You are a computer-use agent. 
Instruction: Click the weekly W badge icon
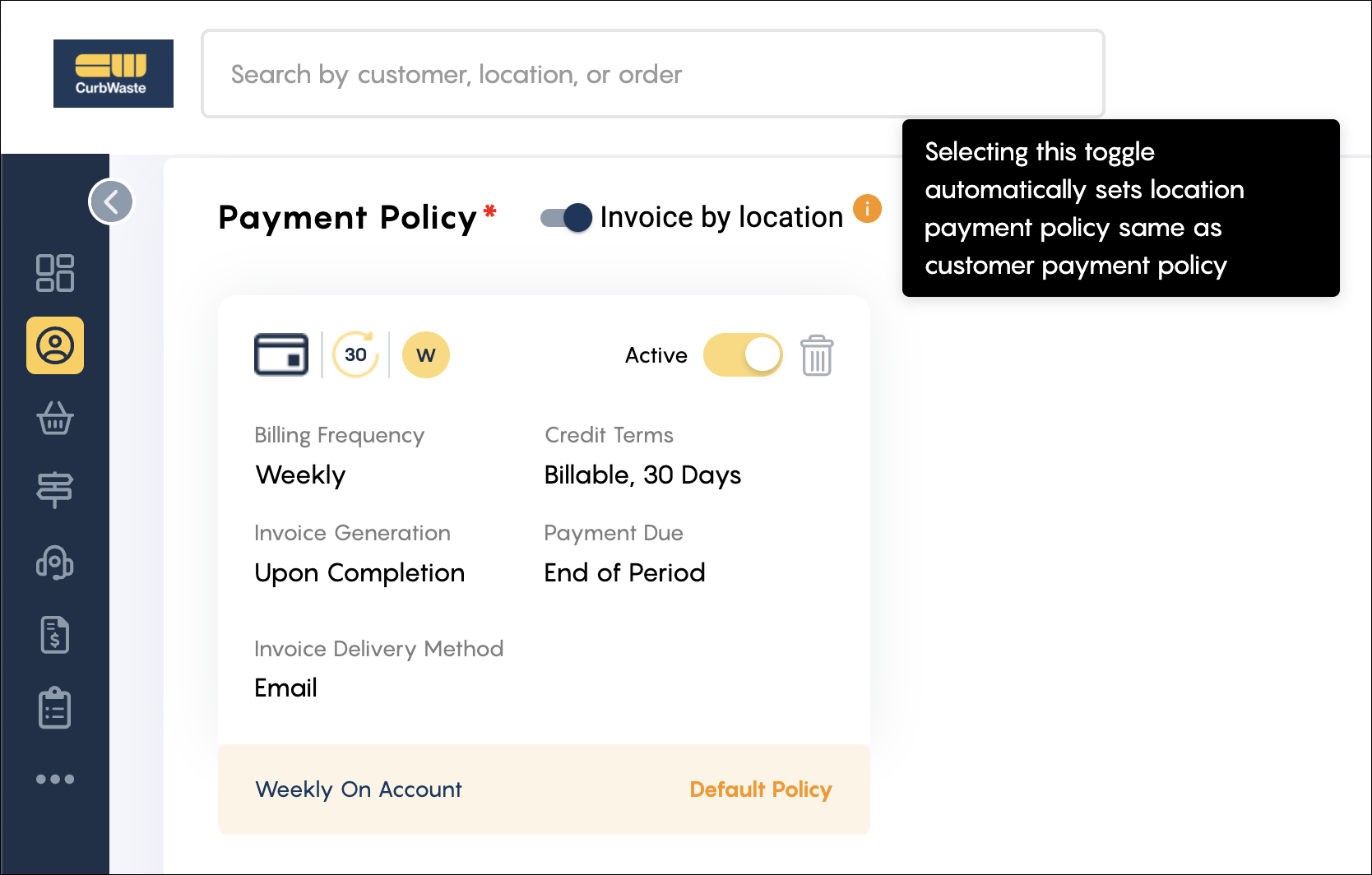pyautogui.click(x=426, y=355)
